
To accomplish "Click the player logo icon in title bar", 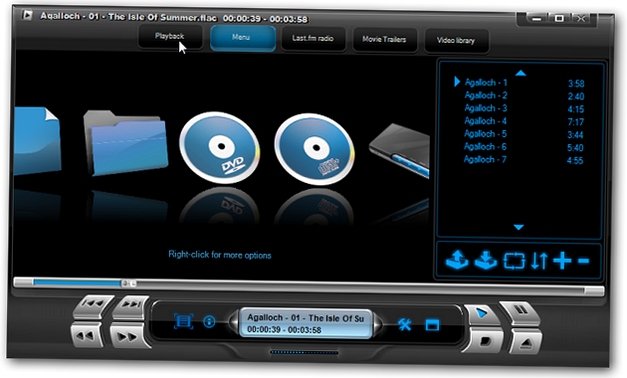I will (27, 15).
